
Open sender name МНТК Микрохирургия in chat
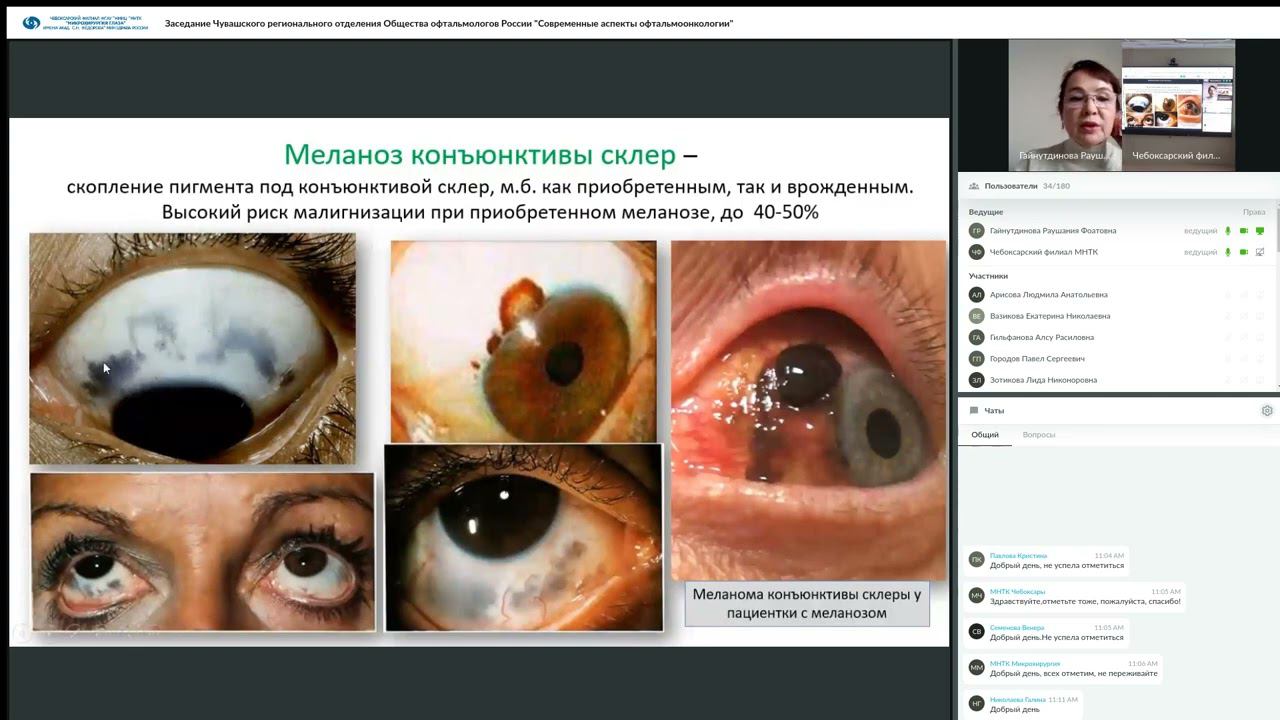point(1025,663)
